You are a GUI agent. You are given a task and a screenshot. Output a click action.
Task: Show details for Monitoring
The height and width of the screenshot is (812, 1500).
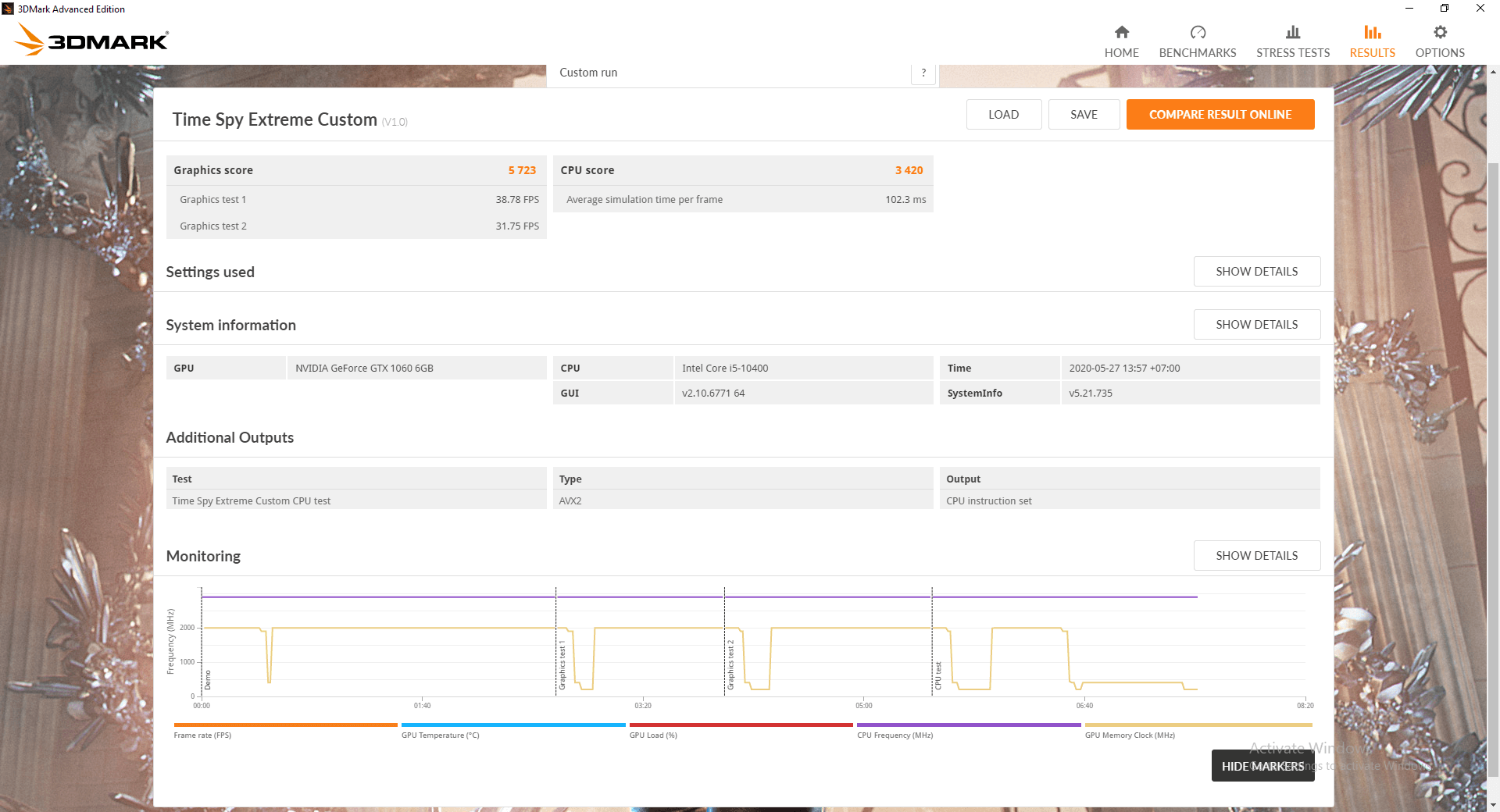[x=1256, y=556]
